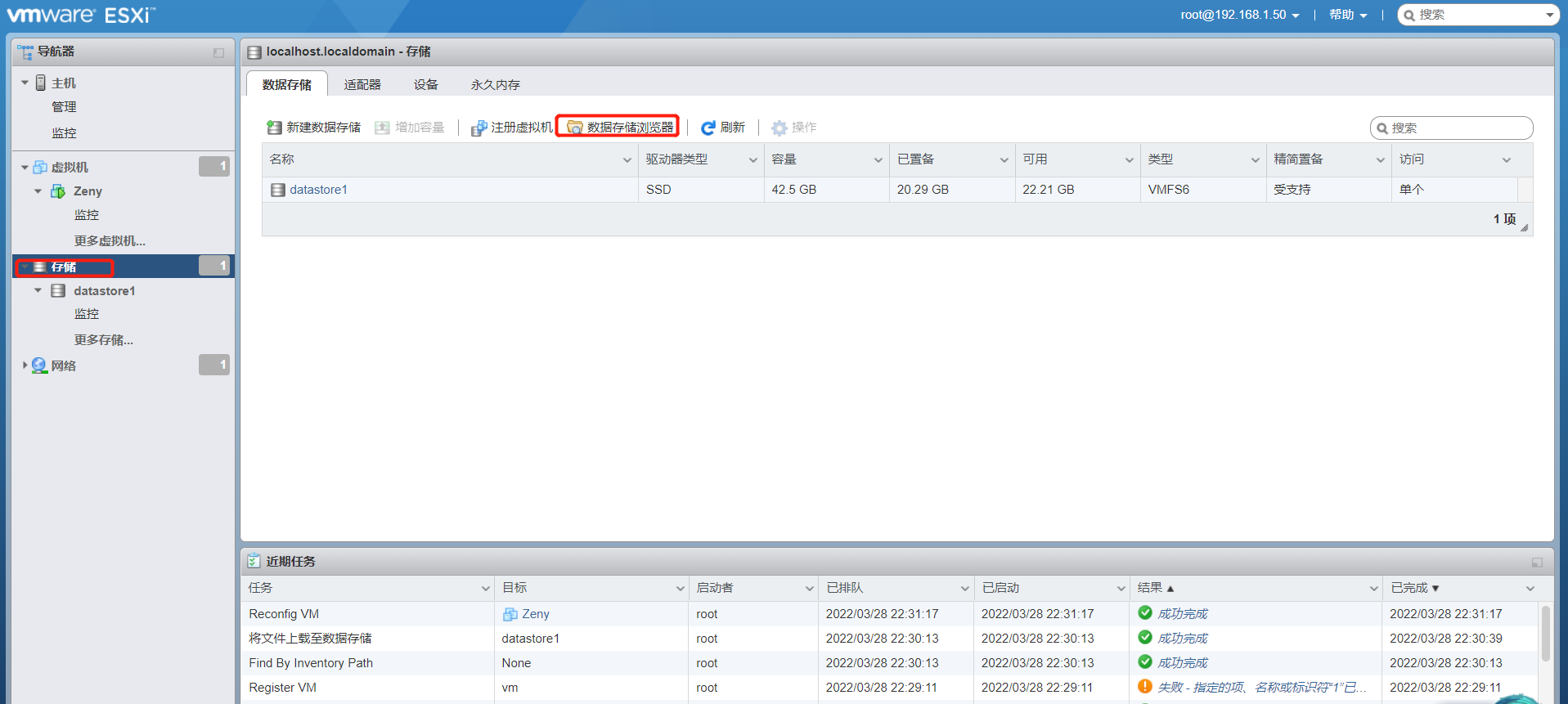Image resolution: width=1568 pixels, height=704 pixels.
Task: Click the host icon beside 主机
Action: (x=41, y=83)
